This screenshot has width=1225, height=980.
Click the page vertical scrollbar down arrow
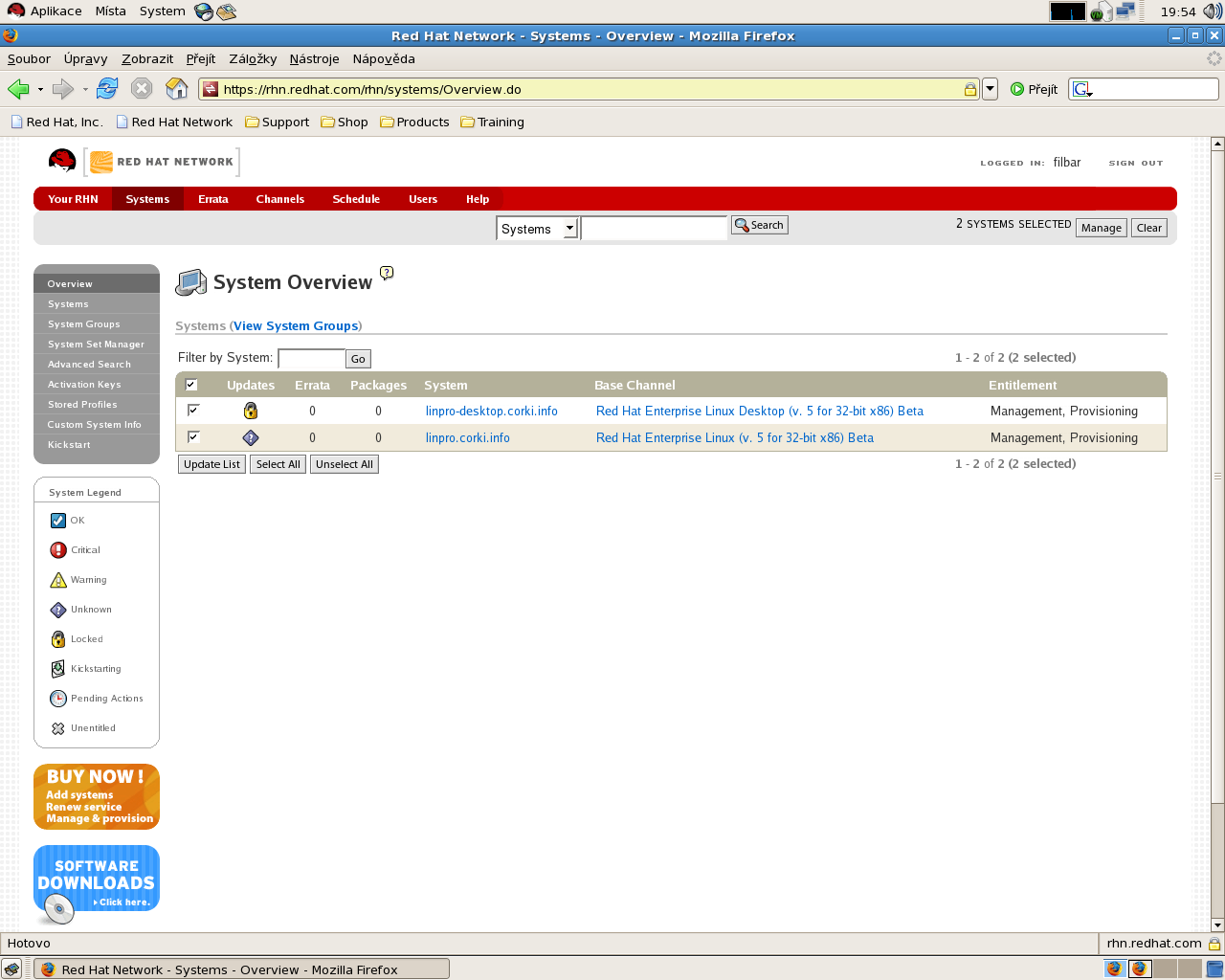(x=1217, y=925)
